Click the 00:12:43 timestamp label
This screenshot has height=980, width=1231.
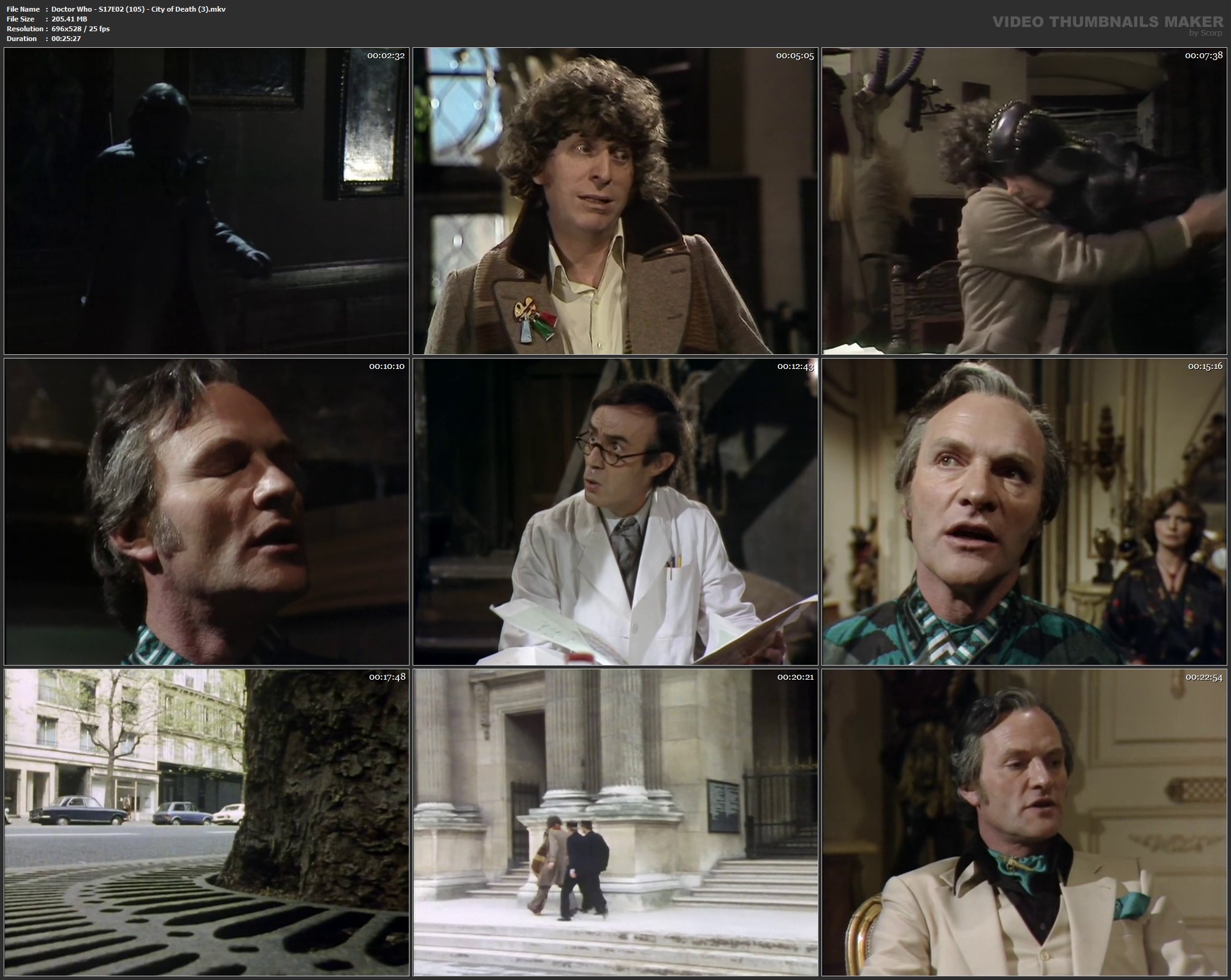pyautogui.click(x=795, y=367)
